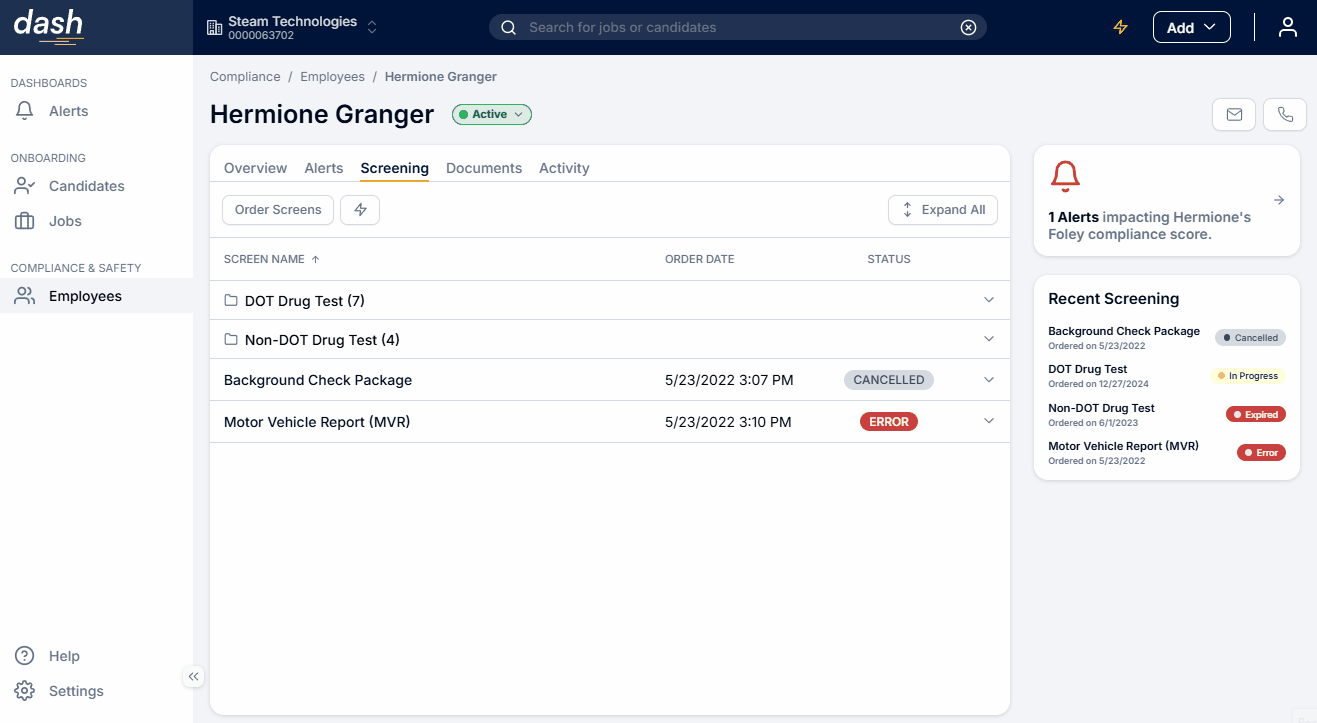1317x723 pixels.
Task: Open the user account icon top right
Action: [x=1287, y=27]
